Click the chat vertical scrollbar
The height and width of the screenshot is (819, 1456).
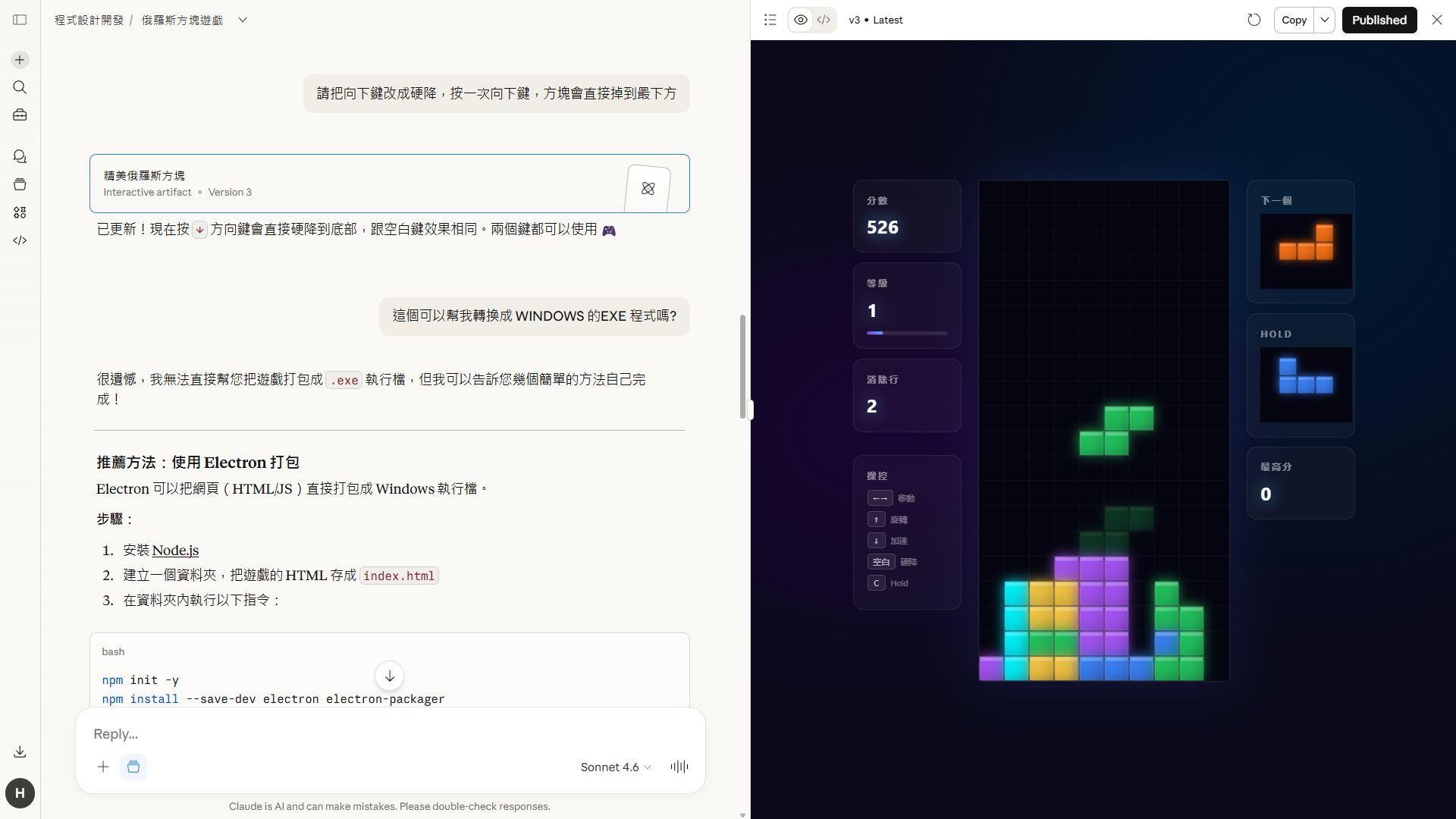pos(742,366)
